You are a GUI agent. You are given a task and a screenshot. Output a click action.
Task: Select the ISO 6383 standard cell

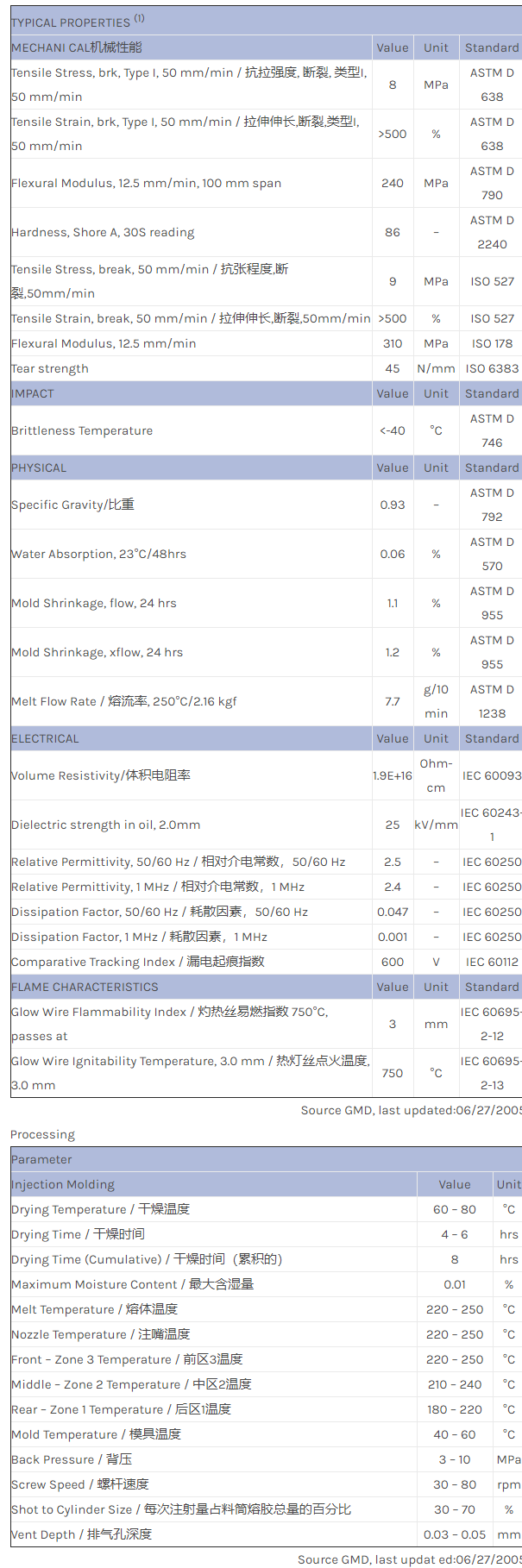pos(492,368)
